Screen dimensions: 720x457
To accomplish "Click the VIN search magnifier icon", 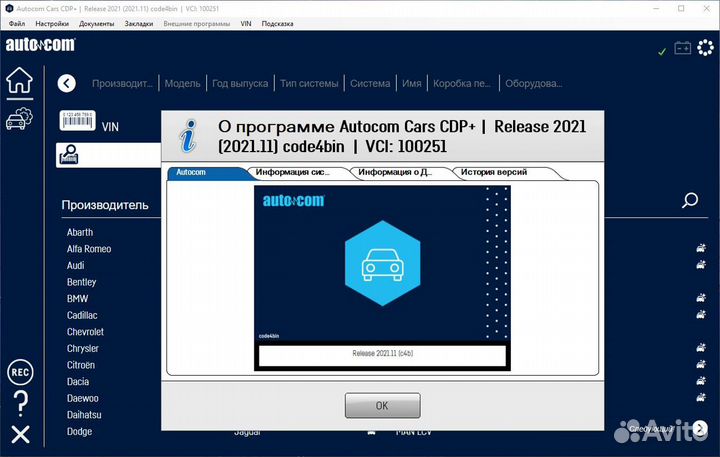I will click(x=69, y=155).
